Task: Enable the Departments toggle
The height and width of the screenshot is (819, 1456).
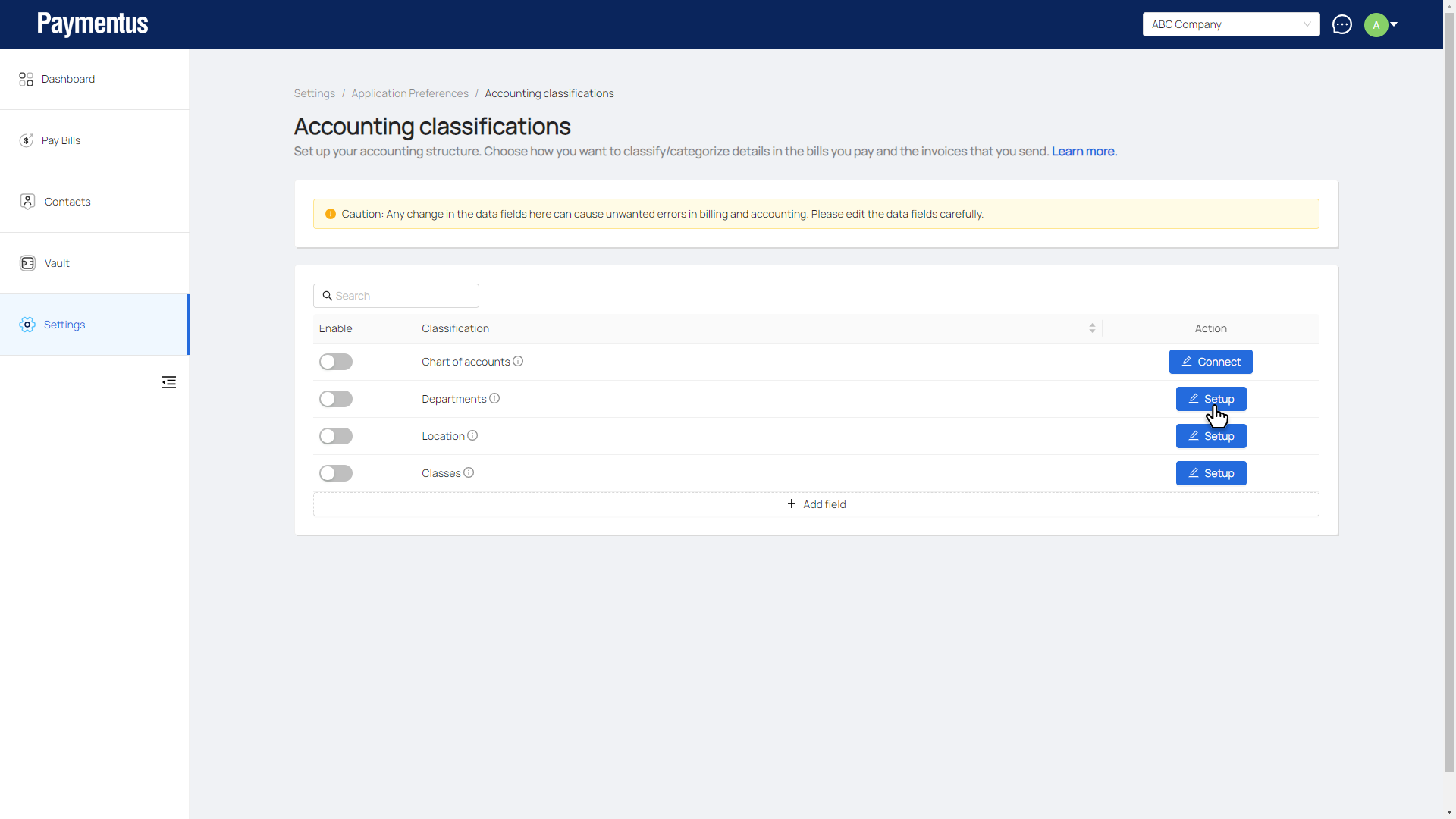Action: point(335,399)
